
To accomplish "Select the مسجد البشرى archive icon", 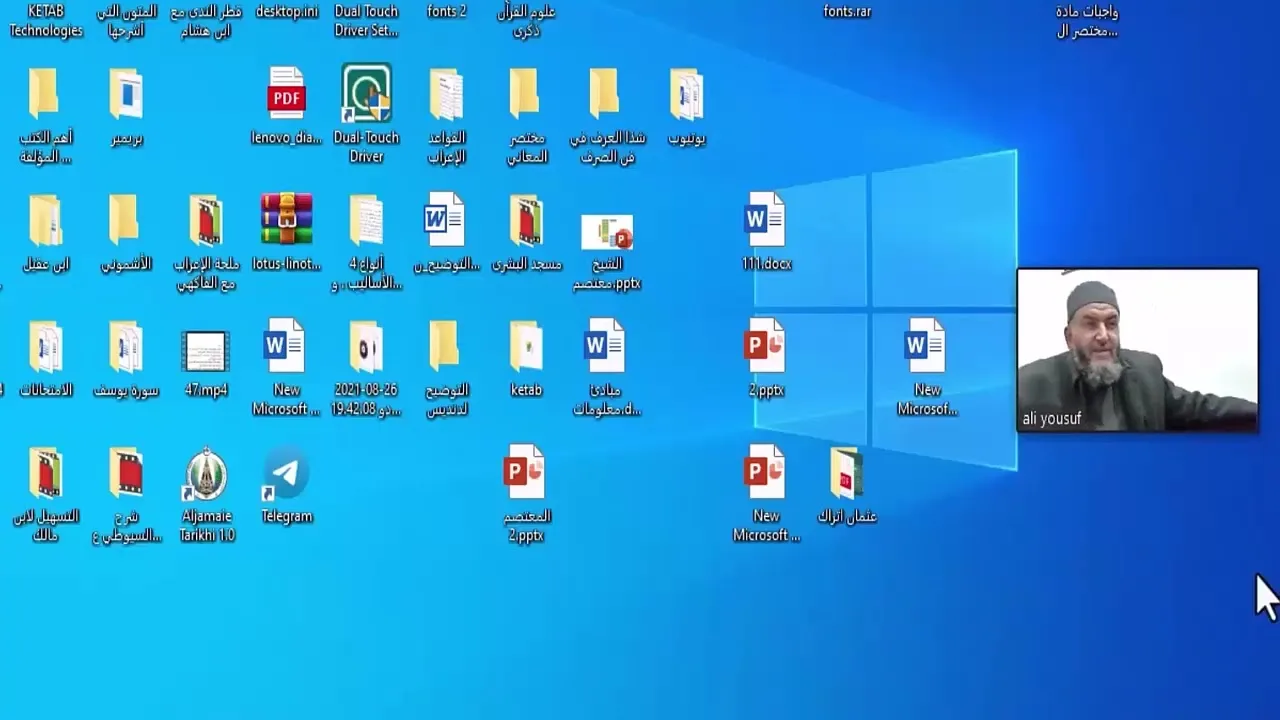I will (x=526, y=220).
